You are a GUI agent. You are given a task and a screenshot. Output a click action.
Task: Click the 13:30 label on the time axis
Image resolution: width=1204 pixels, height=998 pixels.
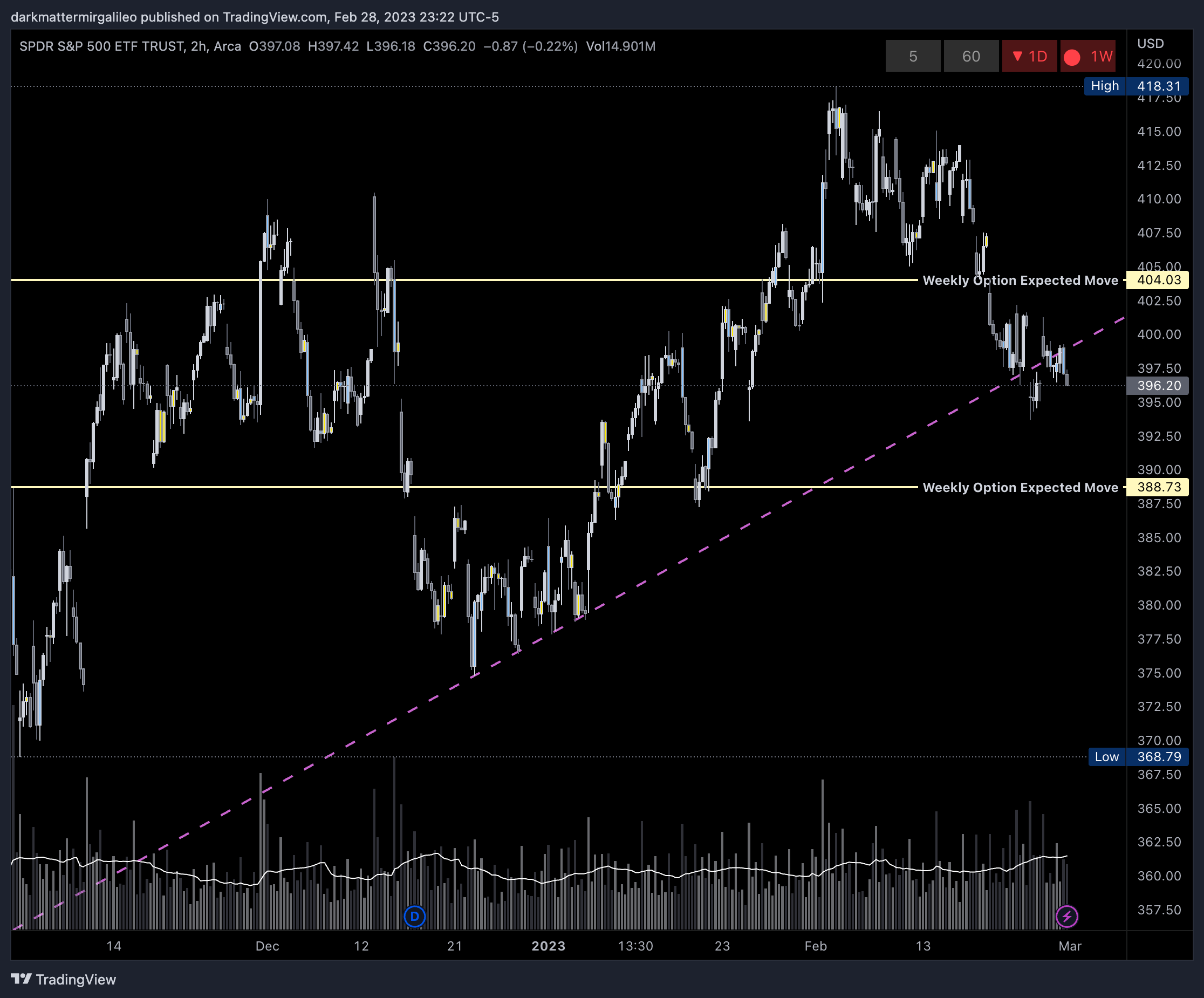(x=635, y=946)
